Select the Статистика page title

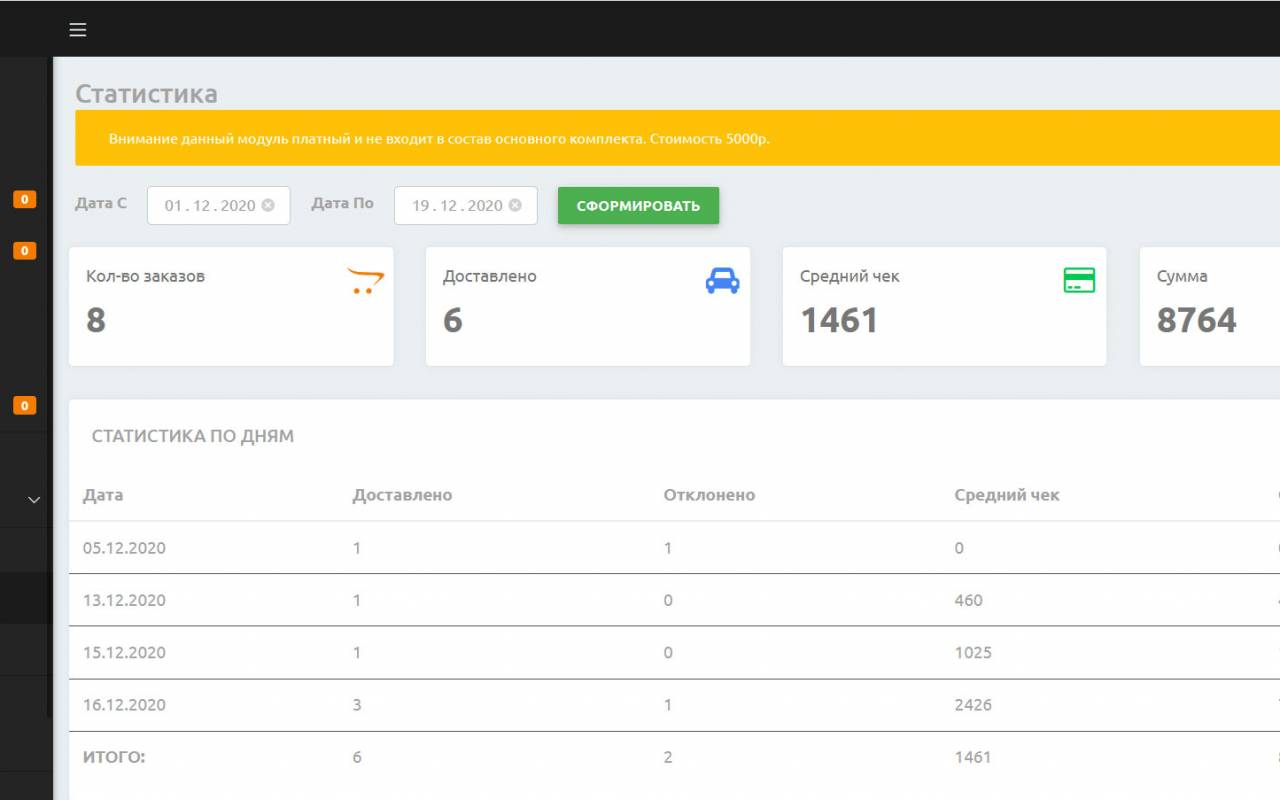click(x=147, y=94)
